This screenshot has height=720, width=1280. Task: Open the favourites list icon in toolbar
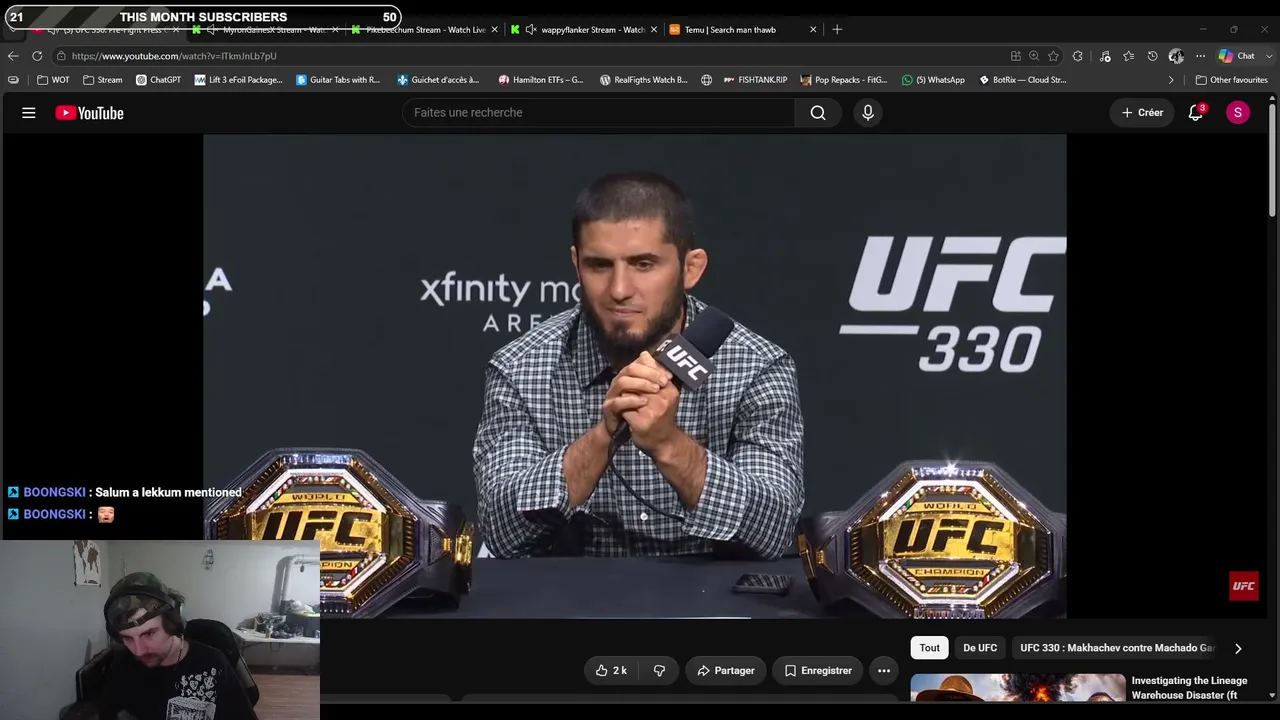point(1129,56)
